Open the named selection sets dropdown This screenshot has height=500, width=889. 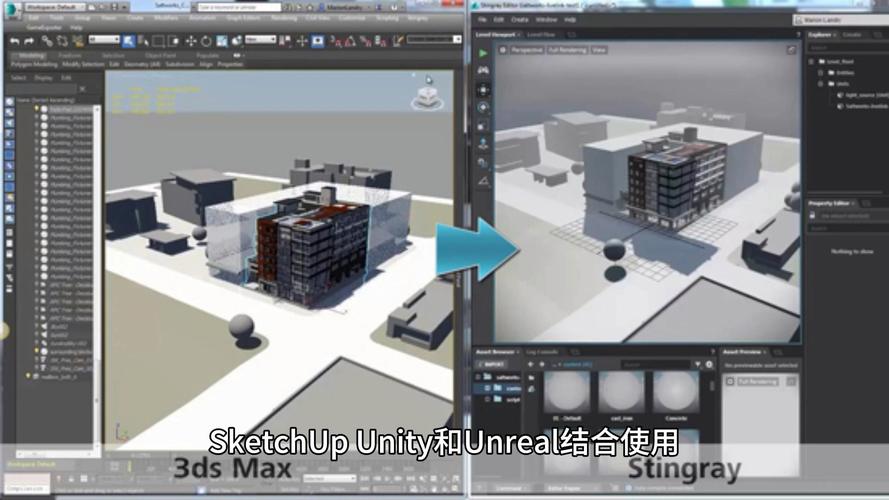point(434,39)
